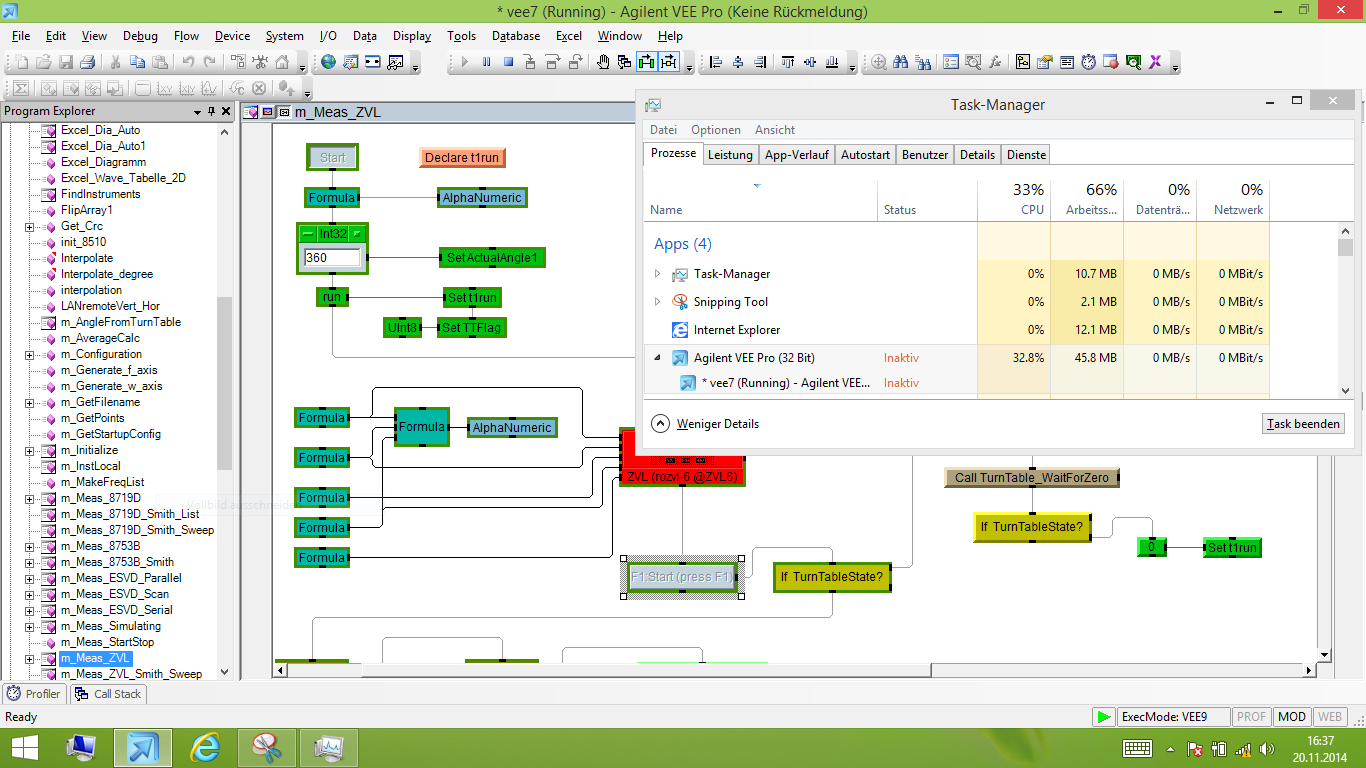This screenshot has width=1366, height=768.
Task: Expand the Snipping Tool process entry
Action: pyautogui.click(x=657, y=302)
